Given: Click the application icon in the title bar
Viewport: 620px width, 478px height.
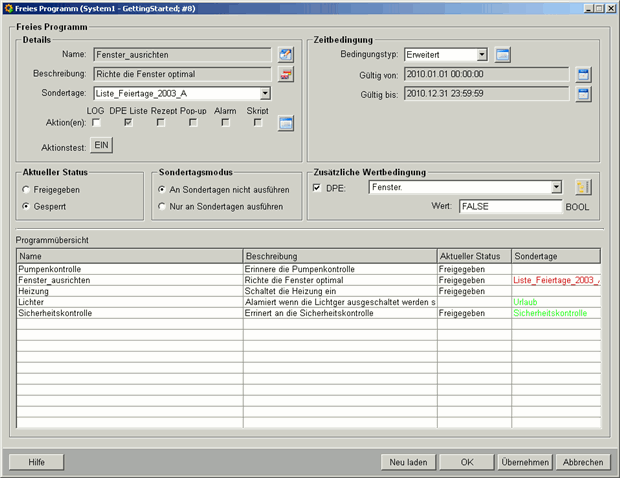Looking at the screenshot, I should (x=8, y=8).
